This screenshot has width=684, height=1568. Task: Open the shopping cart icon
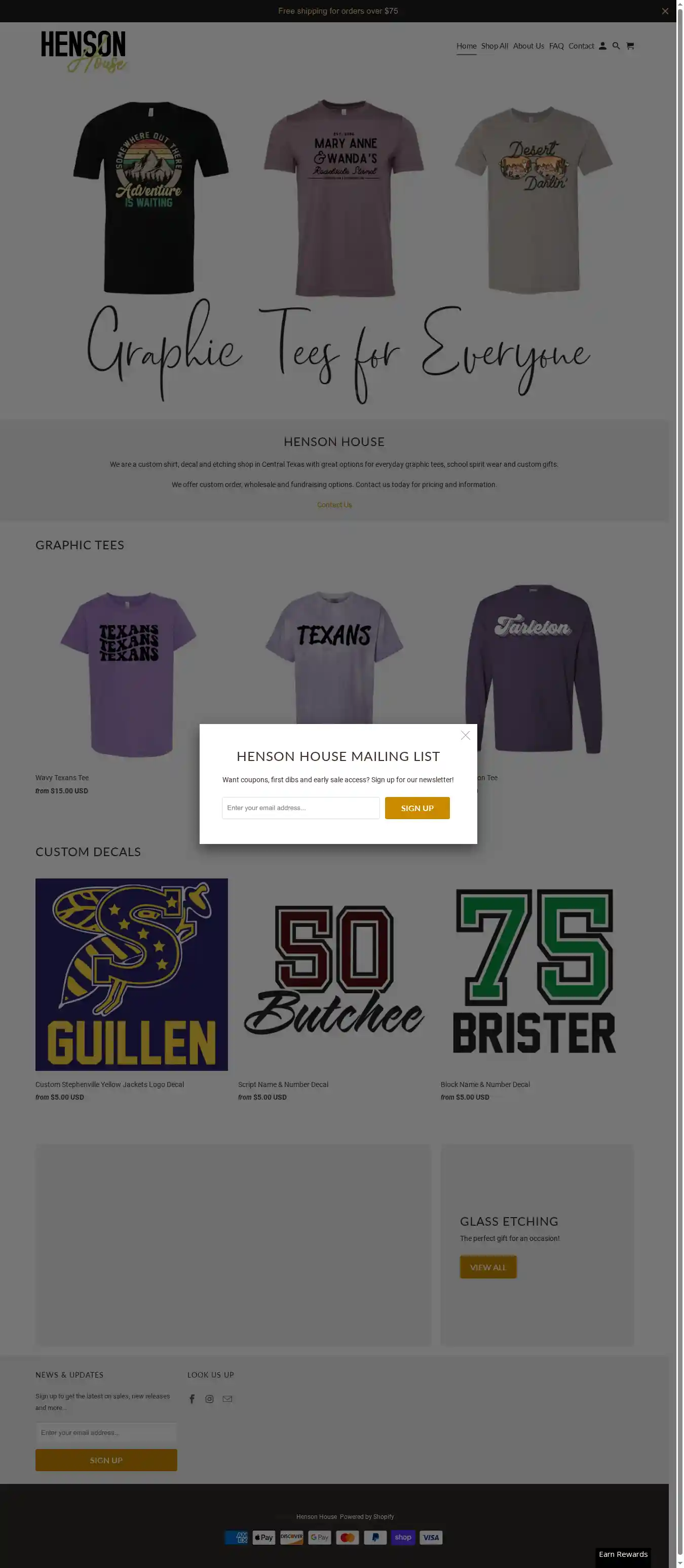point(630,46)
